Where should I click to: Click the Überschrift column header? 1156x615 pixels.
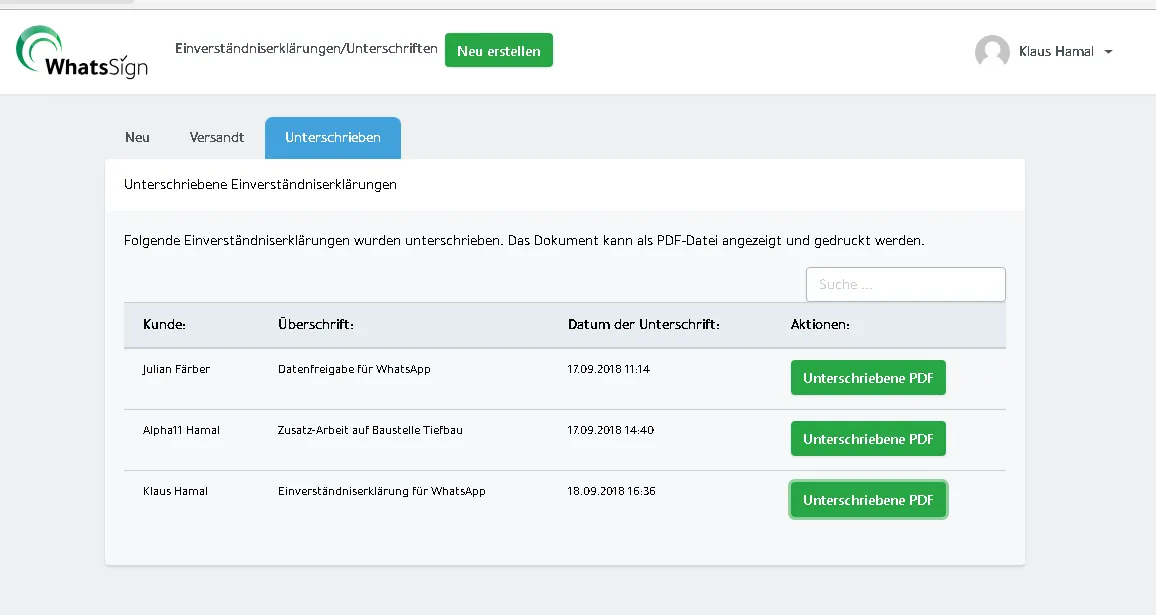click(x=316, y=325)
